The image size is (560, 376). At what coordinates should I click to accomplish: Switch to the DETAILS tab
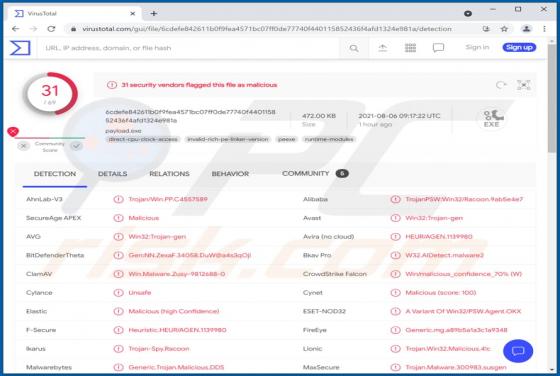(112, 174)
